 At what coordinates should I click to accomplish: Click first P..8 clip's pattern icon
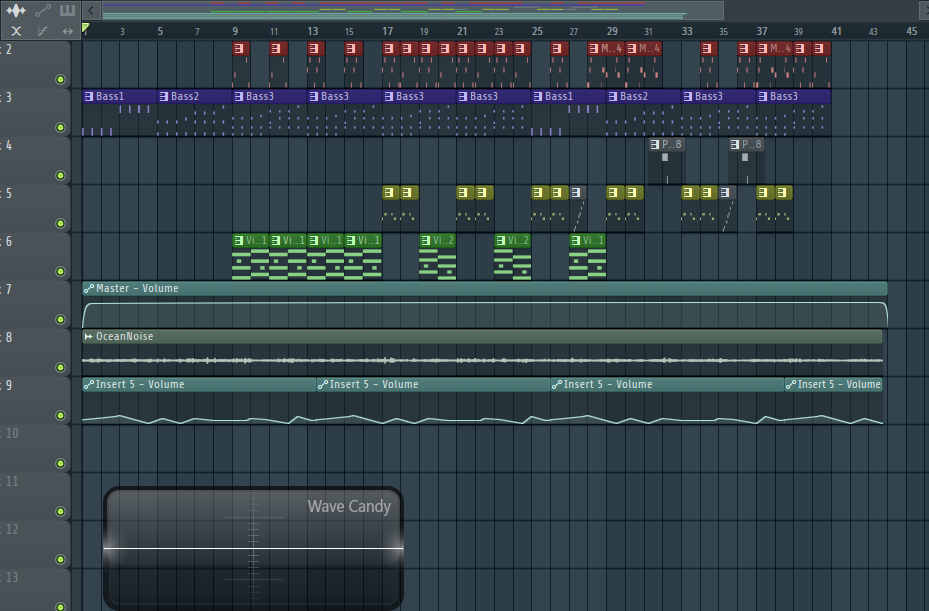tap(655, 144)
